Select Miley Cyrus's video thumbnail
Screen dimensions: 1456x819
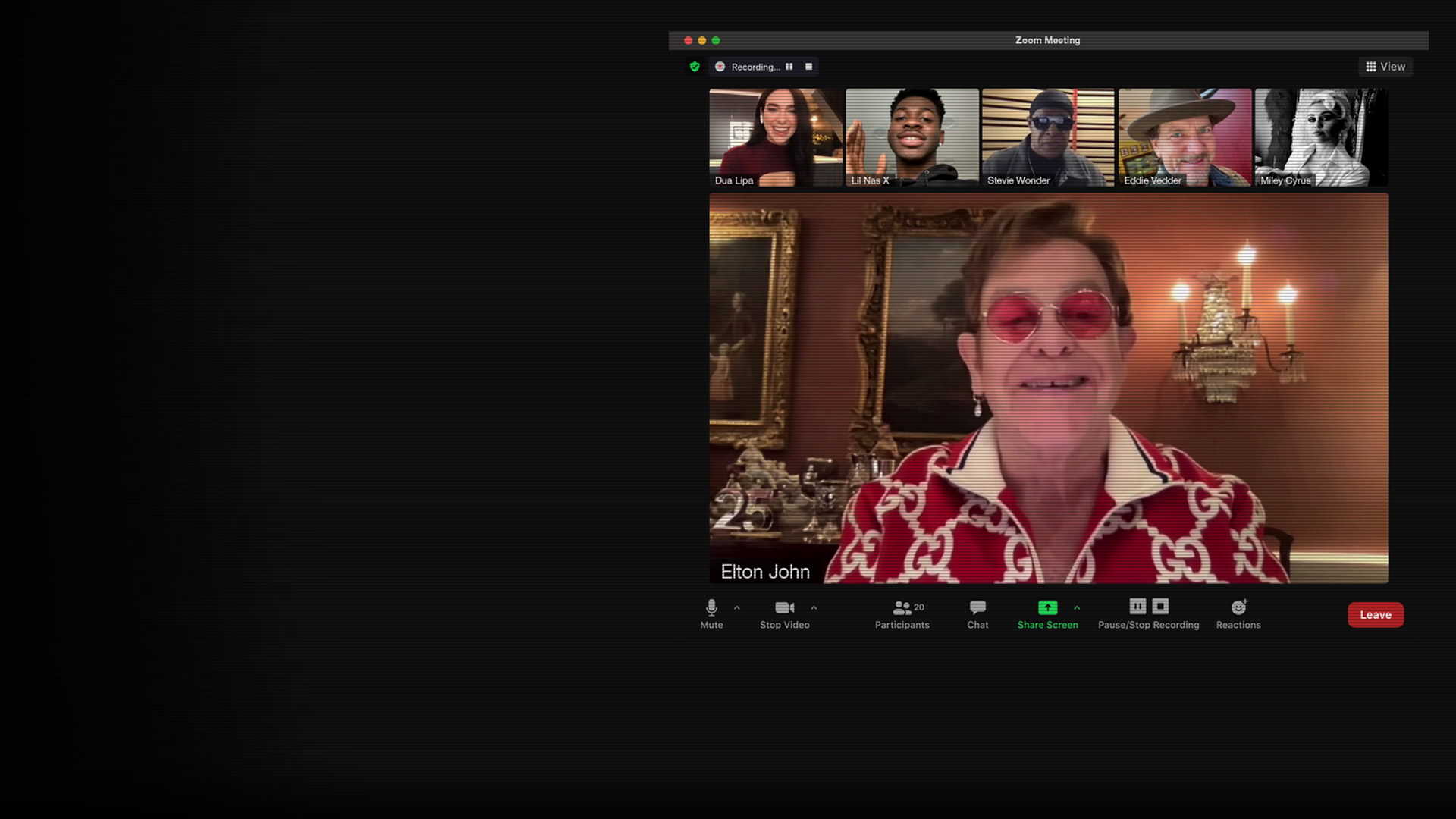point(1321,137)
